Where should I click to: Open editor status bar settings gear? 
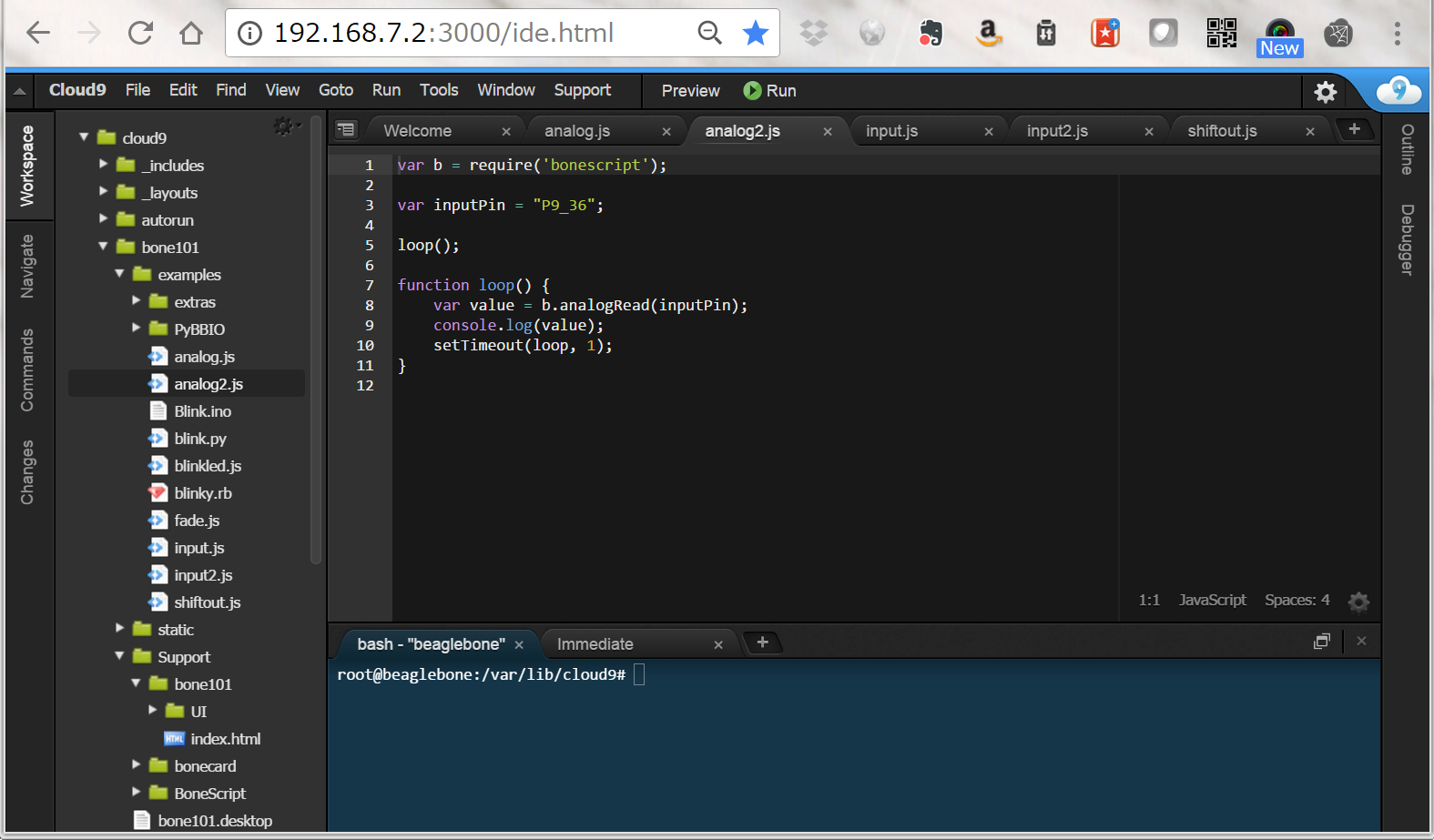(1358, 602)
